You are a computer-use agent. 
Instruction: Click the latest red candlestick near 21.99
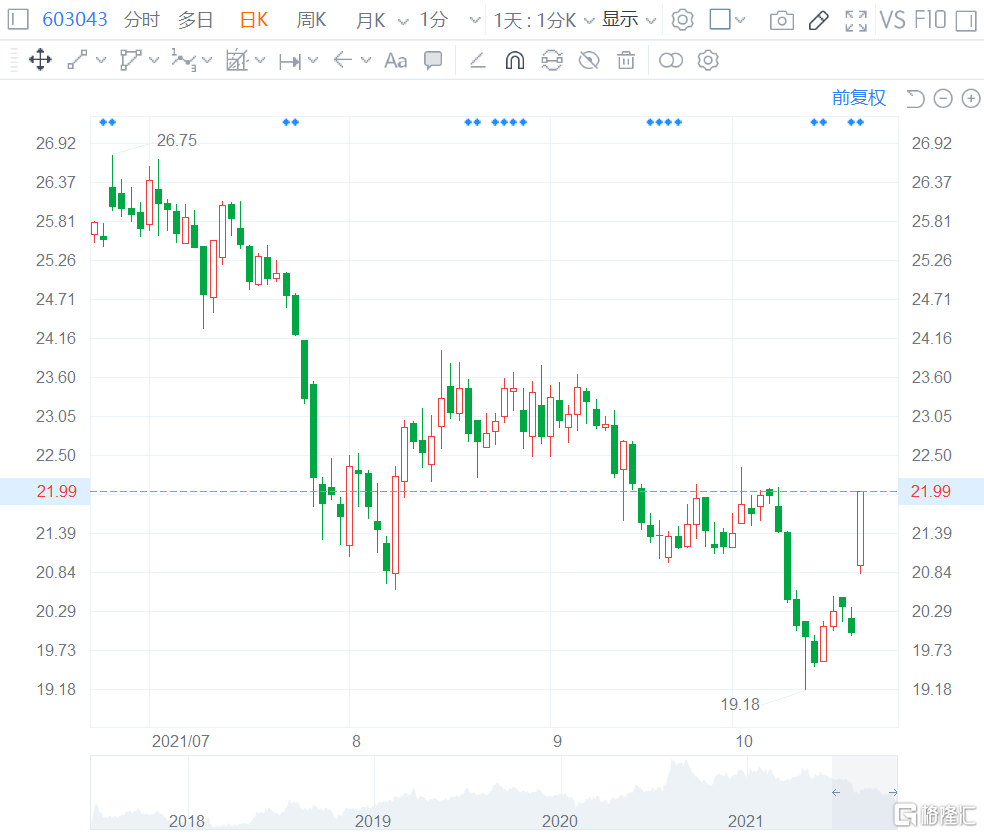[x=860, y=530]
